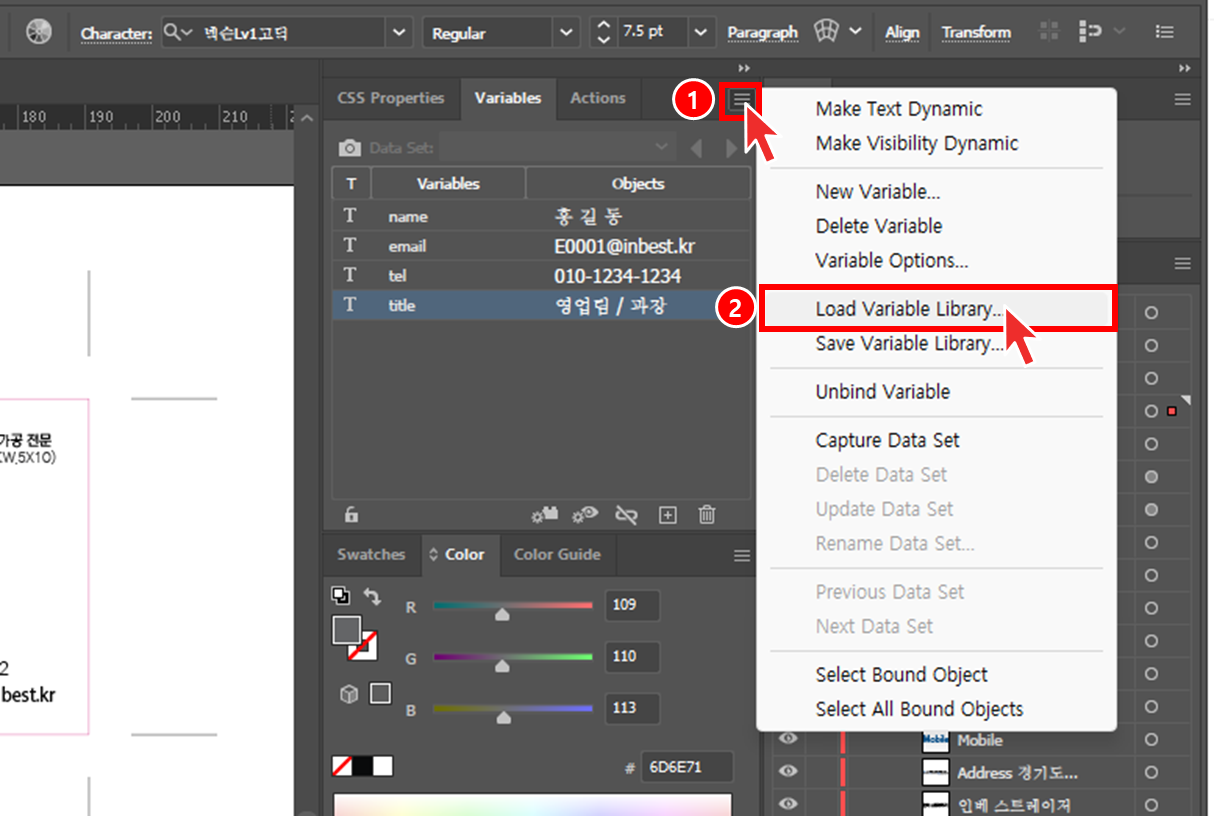
Task: Click the B blue color slider
Action: pyautogui.click(x=513, y=709)
